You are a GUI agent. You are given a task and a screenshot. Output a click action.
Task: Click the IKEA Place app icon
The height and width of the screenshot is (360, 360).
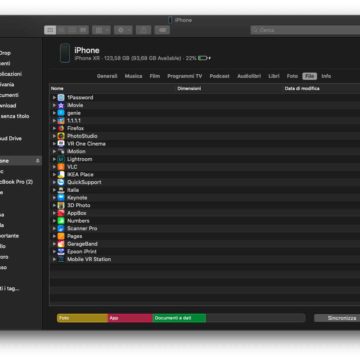point(61,174)
